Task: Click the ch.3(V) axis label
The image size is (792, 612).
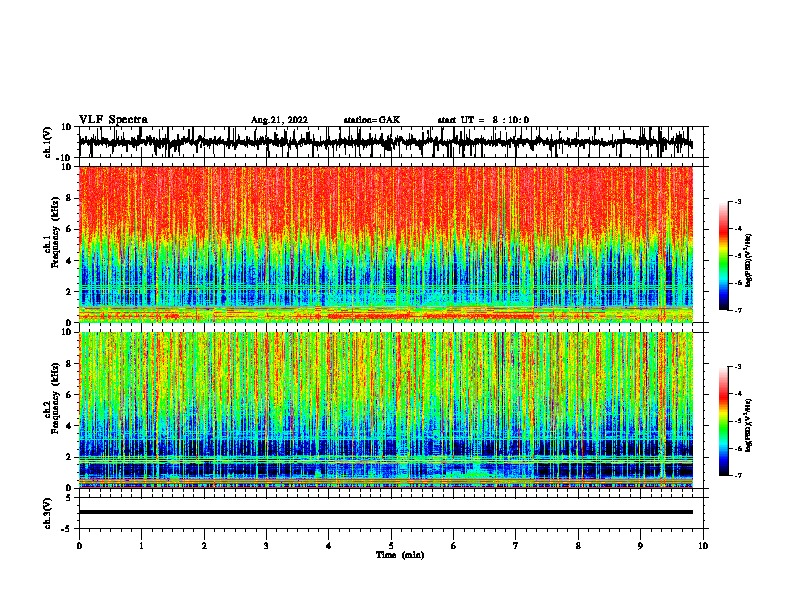Action: pos(48,514)
